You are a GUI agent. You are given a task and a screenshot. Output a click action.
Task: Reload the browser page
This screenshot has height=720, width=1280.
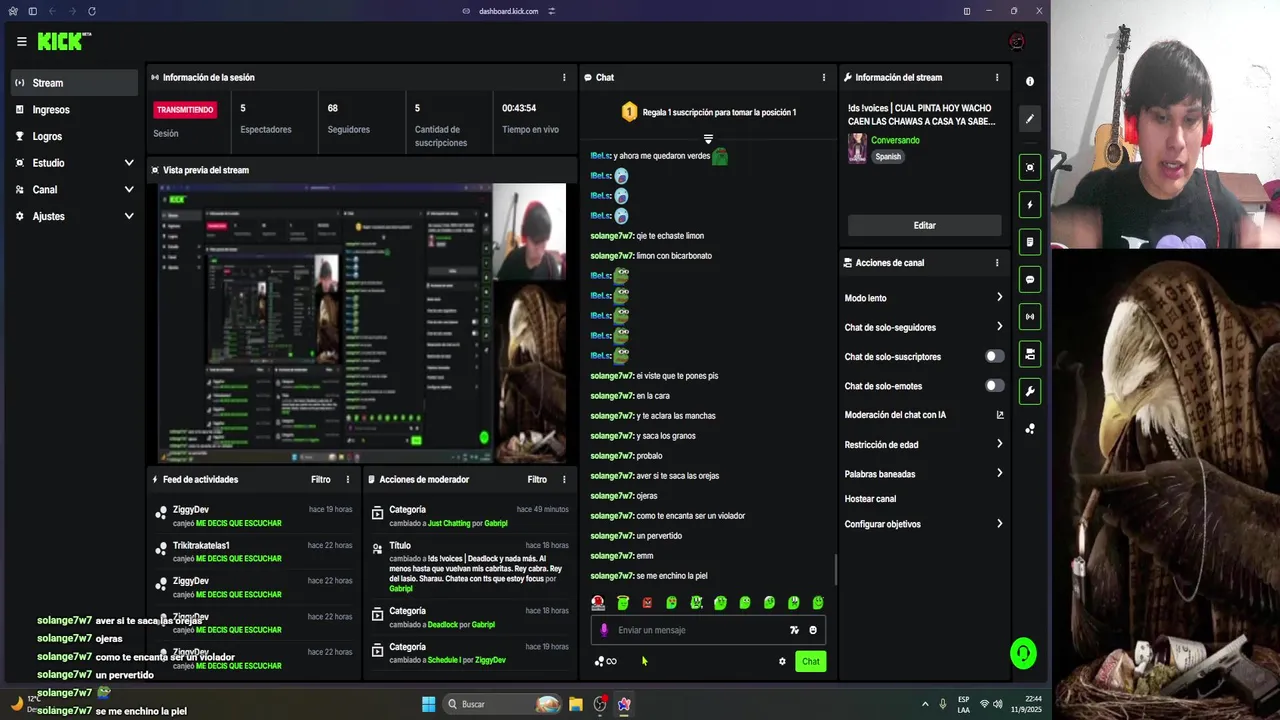click(92, 11)
